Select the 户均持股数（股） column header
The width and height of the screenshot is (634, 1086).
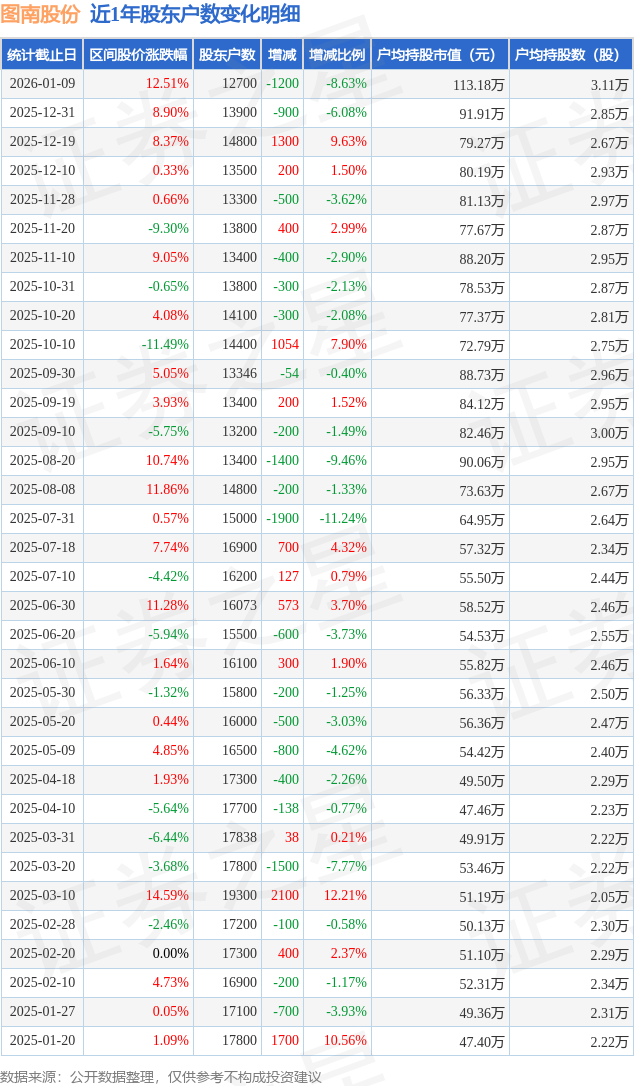coord(570,55)
